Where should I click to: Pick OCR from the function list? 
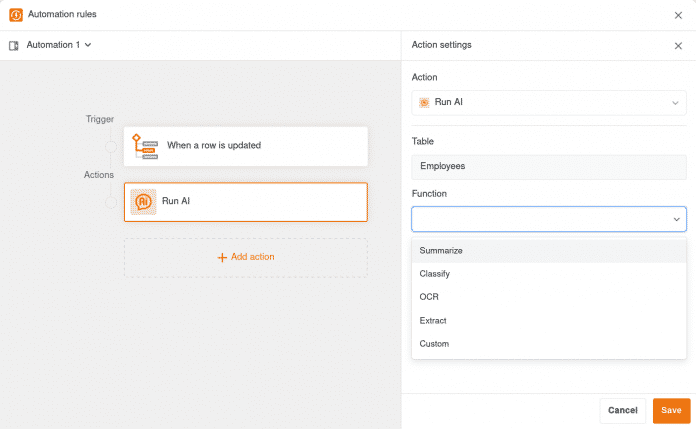(x=429, y=297)
